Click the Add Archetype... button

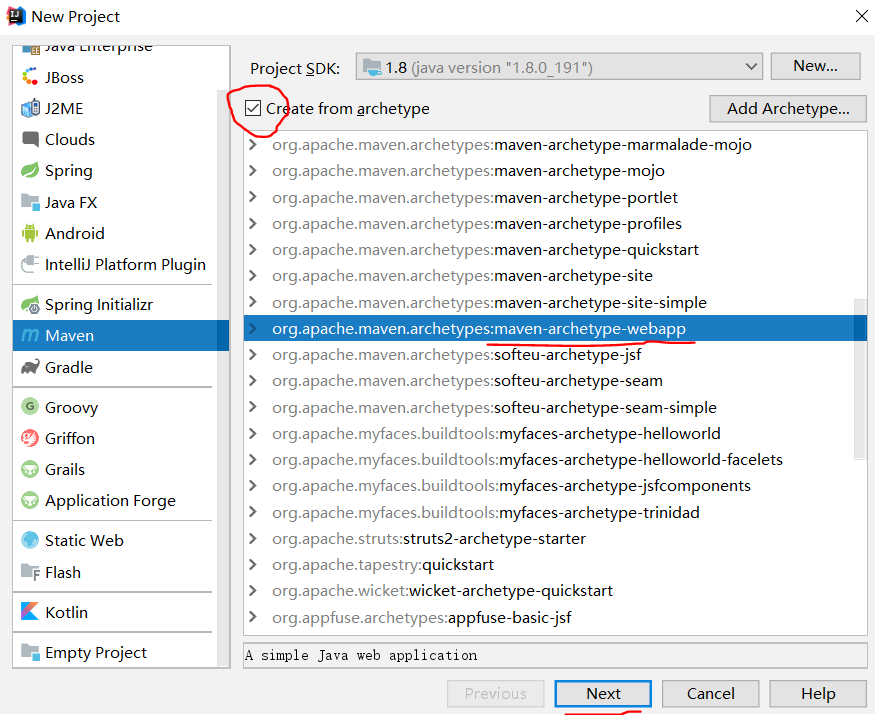tap(788, 108)
